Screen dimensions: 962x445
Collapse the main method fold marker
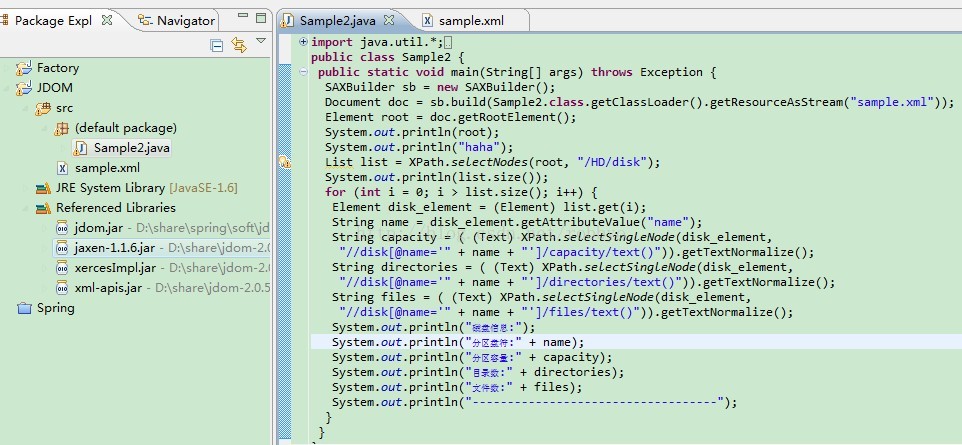(x=303, y=72)
